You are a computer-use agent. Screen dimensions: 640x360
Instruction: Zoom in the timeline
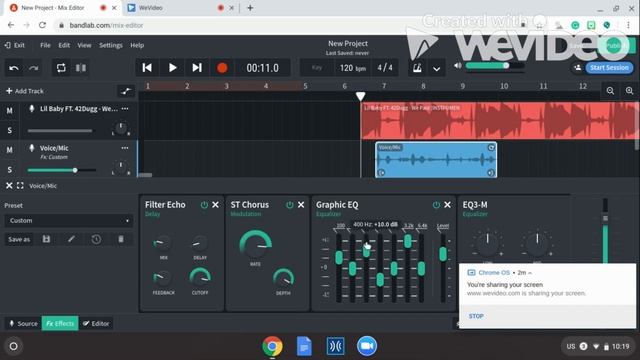[x=630, y=91]
